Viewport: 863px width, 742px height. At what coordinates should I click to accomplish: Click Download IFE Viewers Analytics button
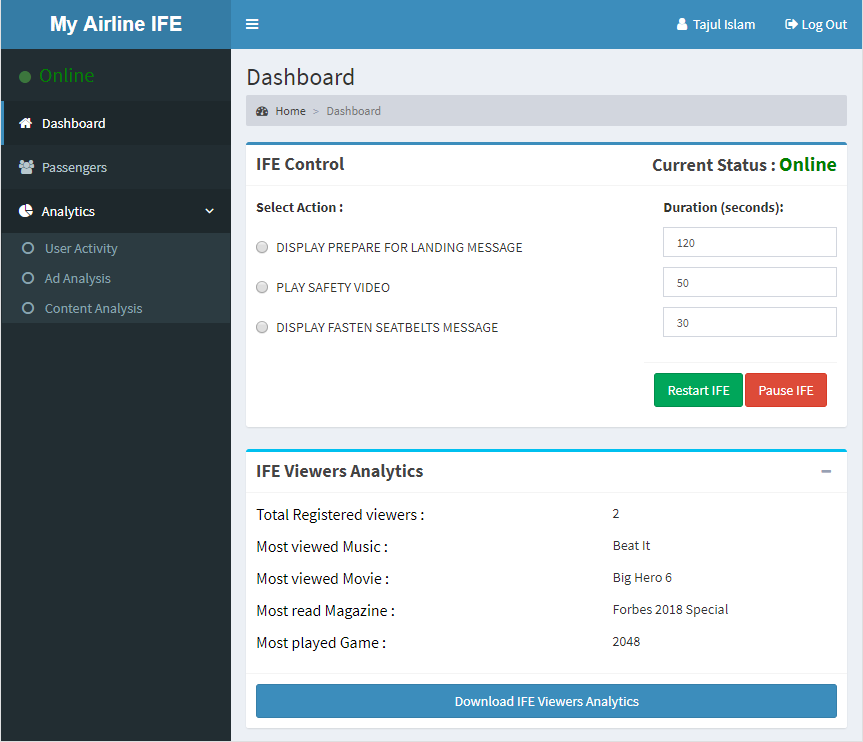[546, 701]
